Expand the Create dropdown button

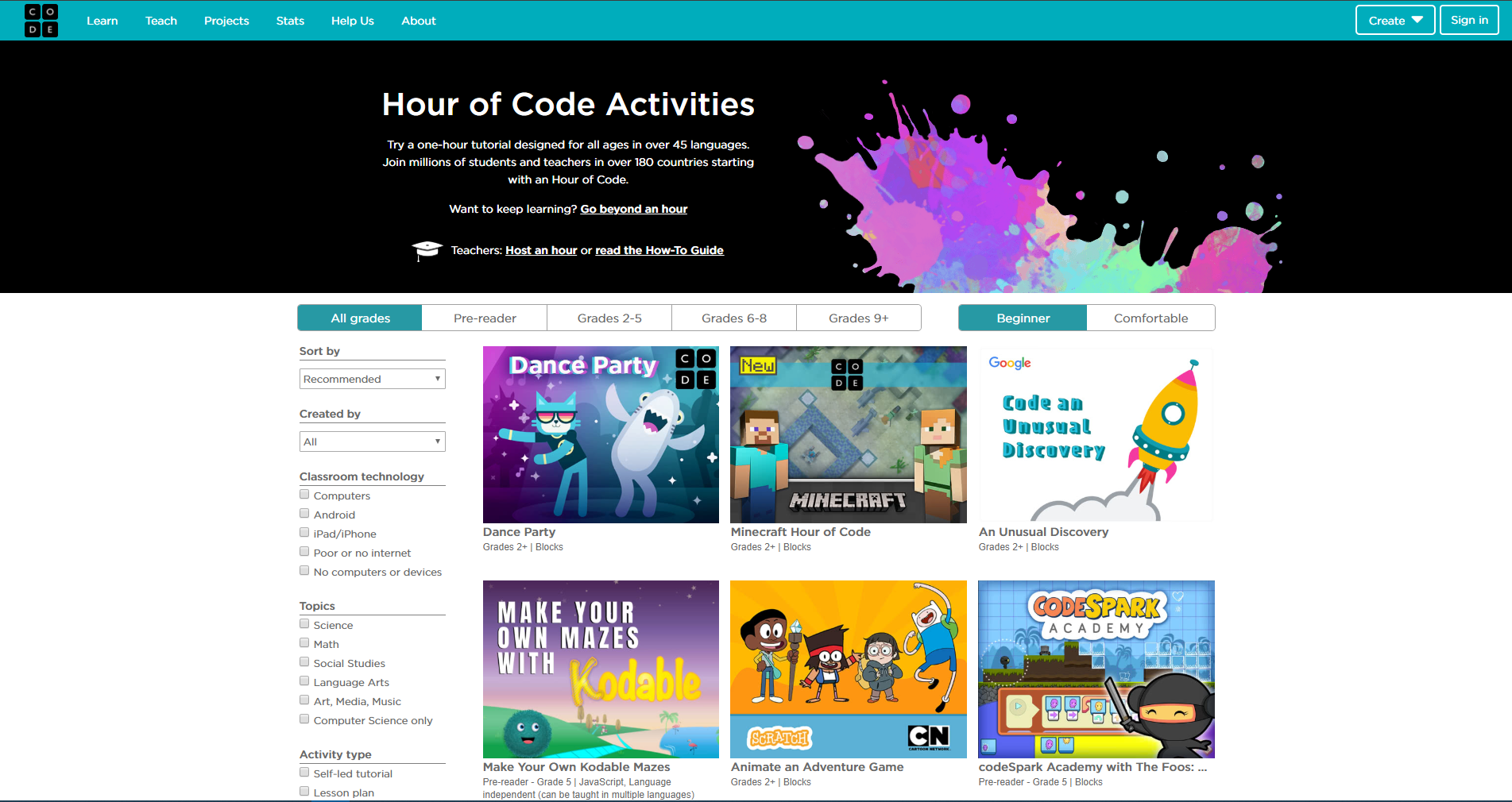pos(1395,21)
